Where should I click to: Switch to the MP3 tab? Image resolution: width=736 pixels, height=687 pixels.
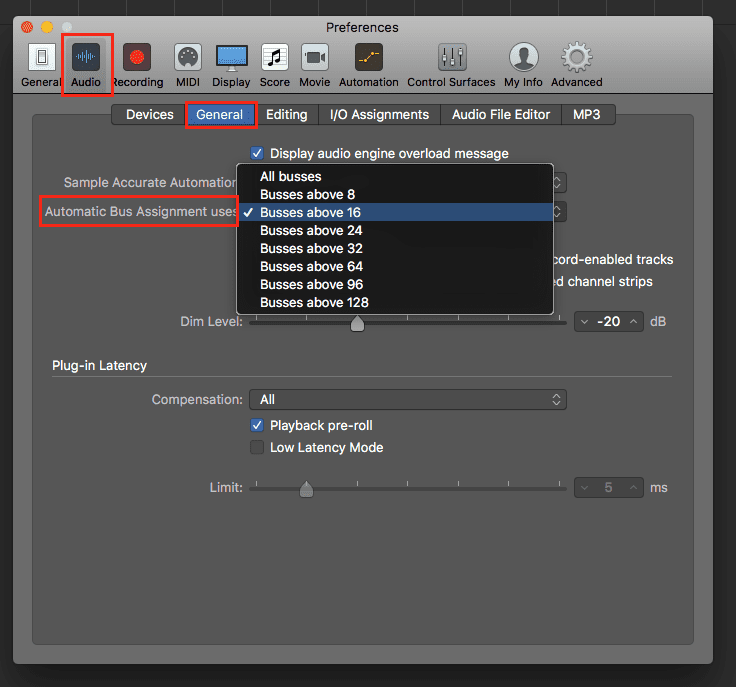(587, 114)
